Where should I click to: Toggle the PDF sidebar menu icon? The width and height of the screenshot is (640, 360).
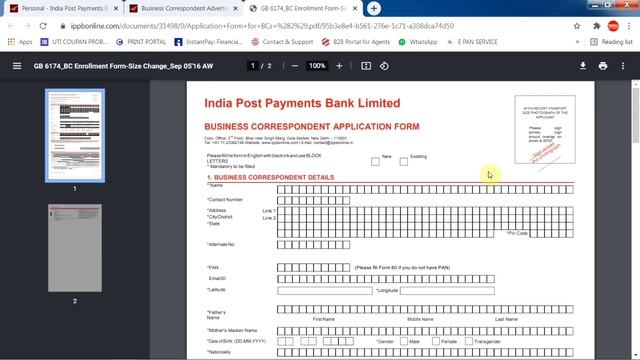point(17,66)
